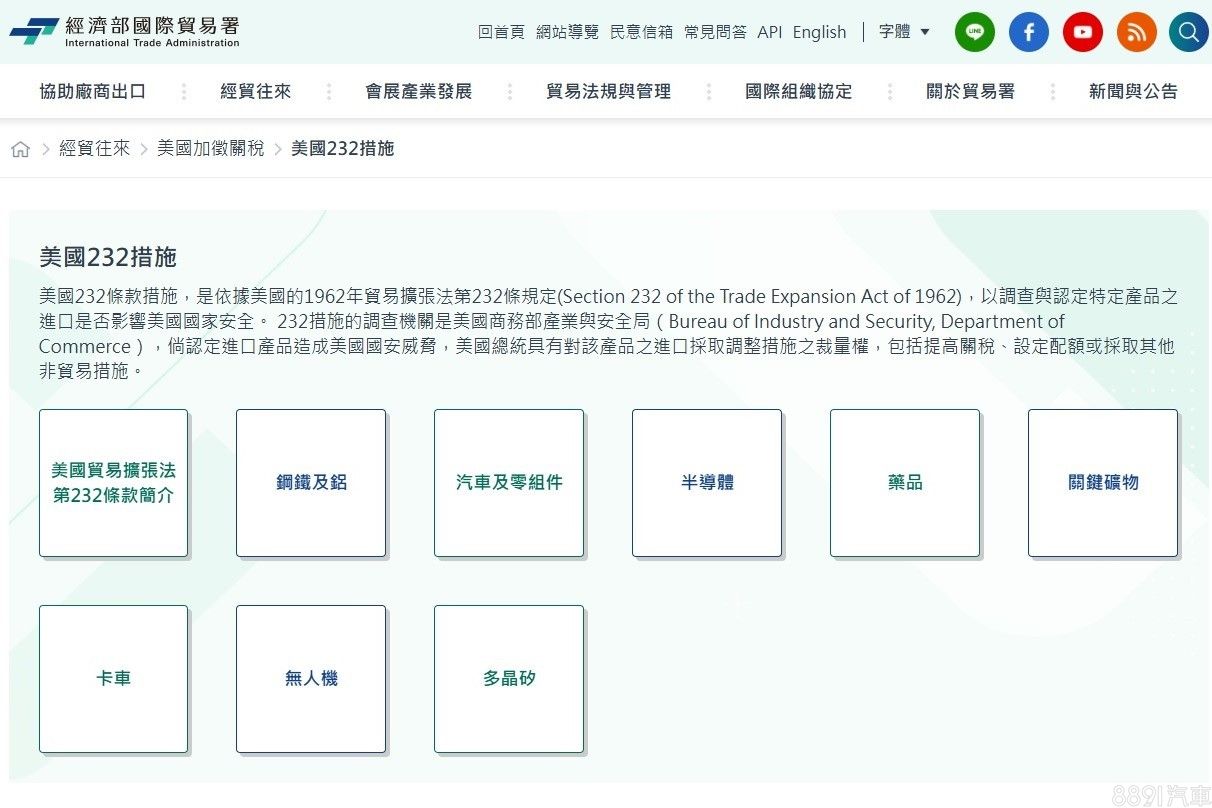Open the Facebook page icon

(x=1028, y=32)
